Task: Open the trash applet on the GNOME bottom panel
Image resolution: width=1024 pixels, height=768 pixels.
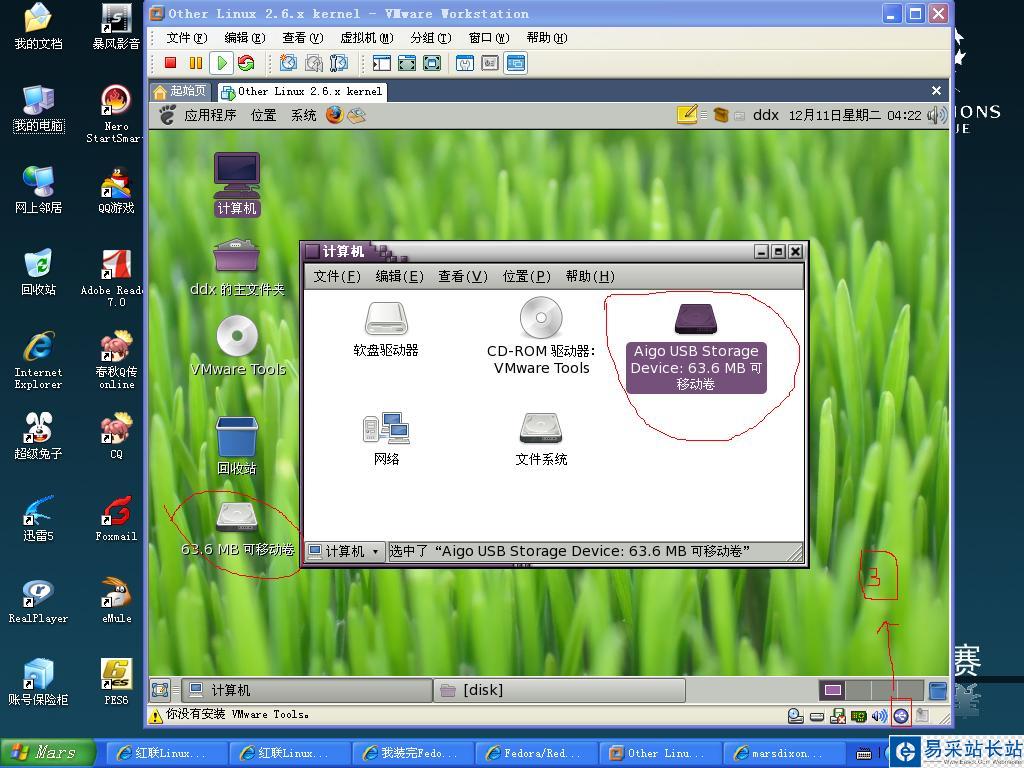Action: pos(937,690)
